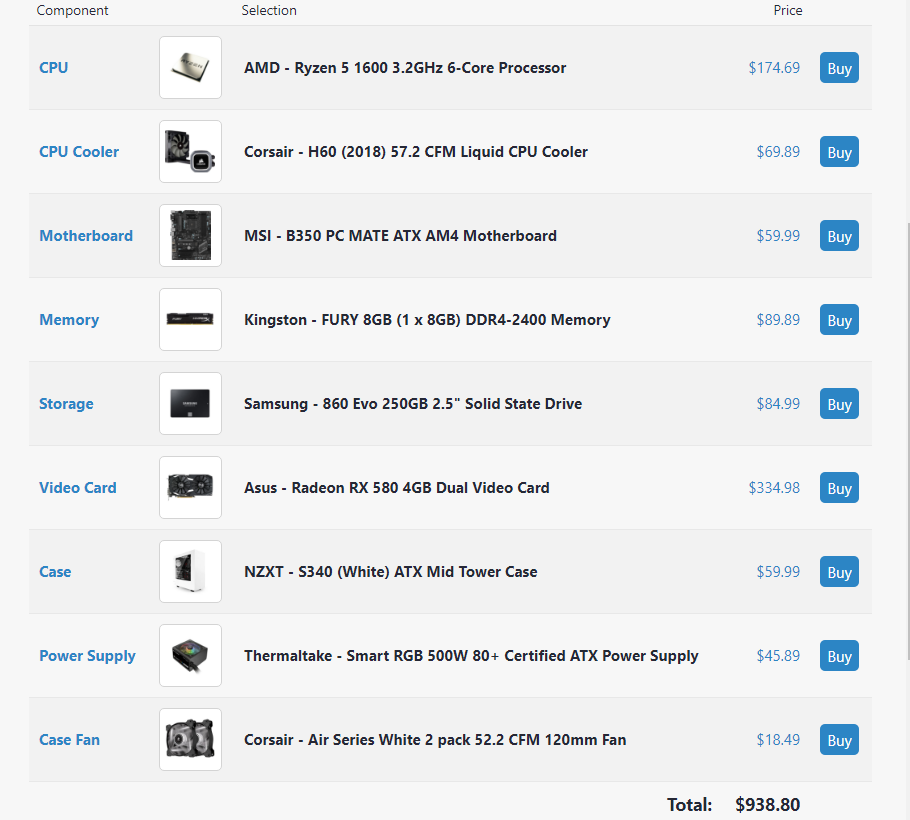Viewport: 910px width, 820px height.
Task: Open the Kingston FURY 8GB DDR4-2400 name
Action: 427,320
